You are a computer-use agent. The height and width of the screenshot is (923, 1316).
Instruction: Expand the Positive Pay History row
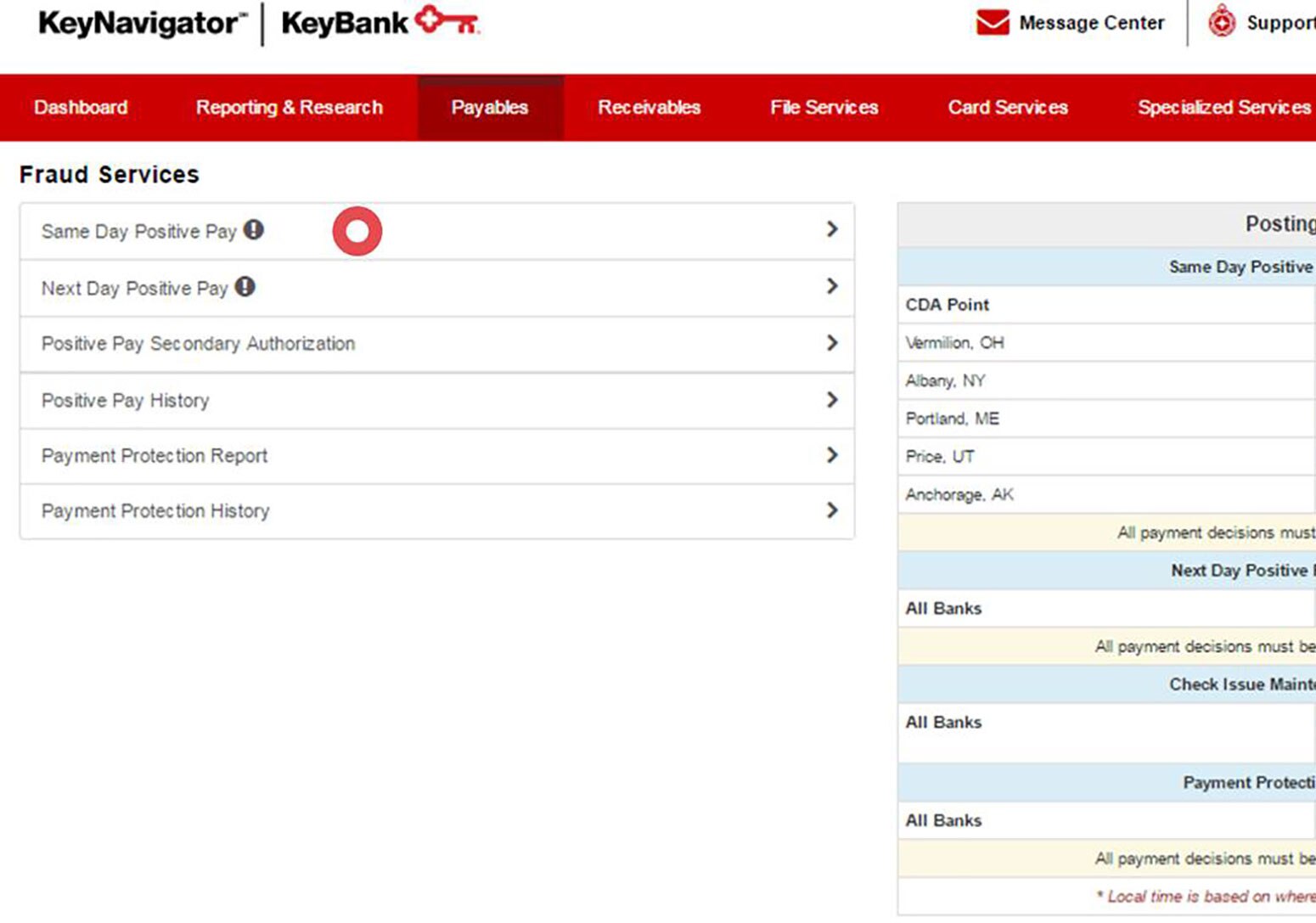point(833,399)
